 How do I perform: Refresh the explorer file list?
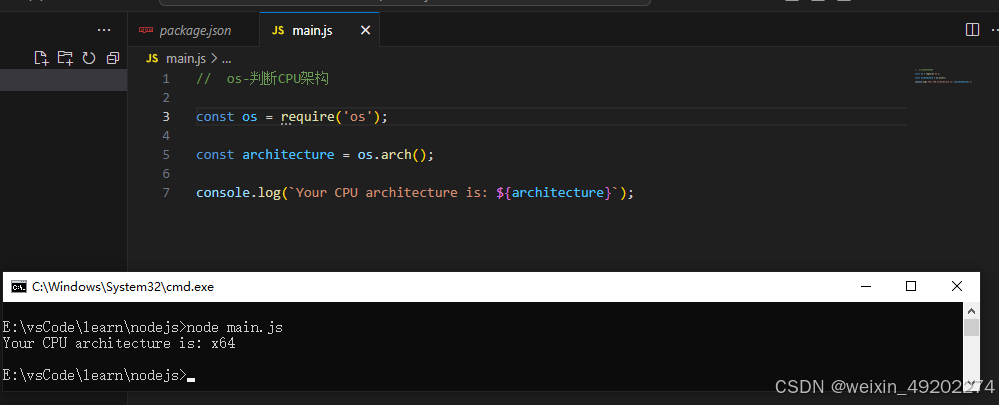click(x=89, y=58)
